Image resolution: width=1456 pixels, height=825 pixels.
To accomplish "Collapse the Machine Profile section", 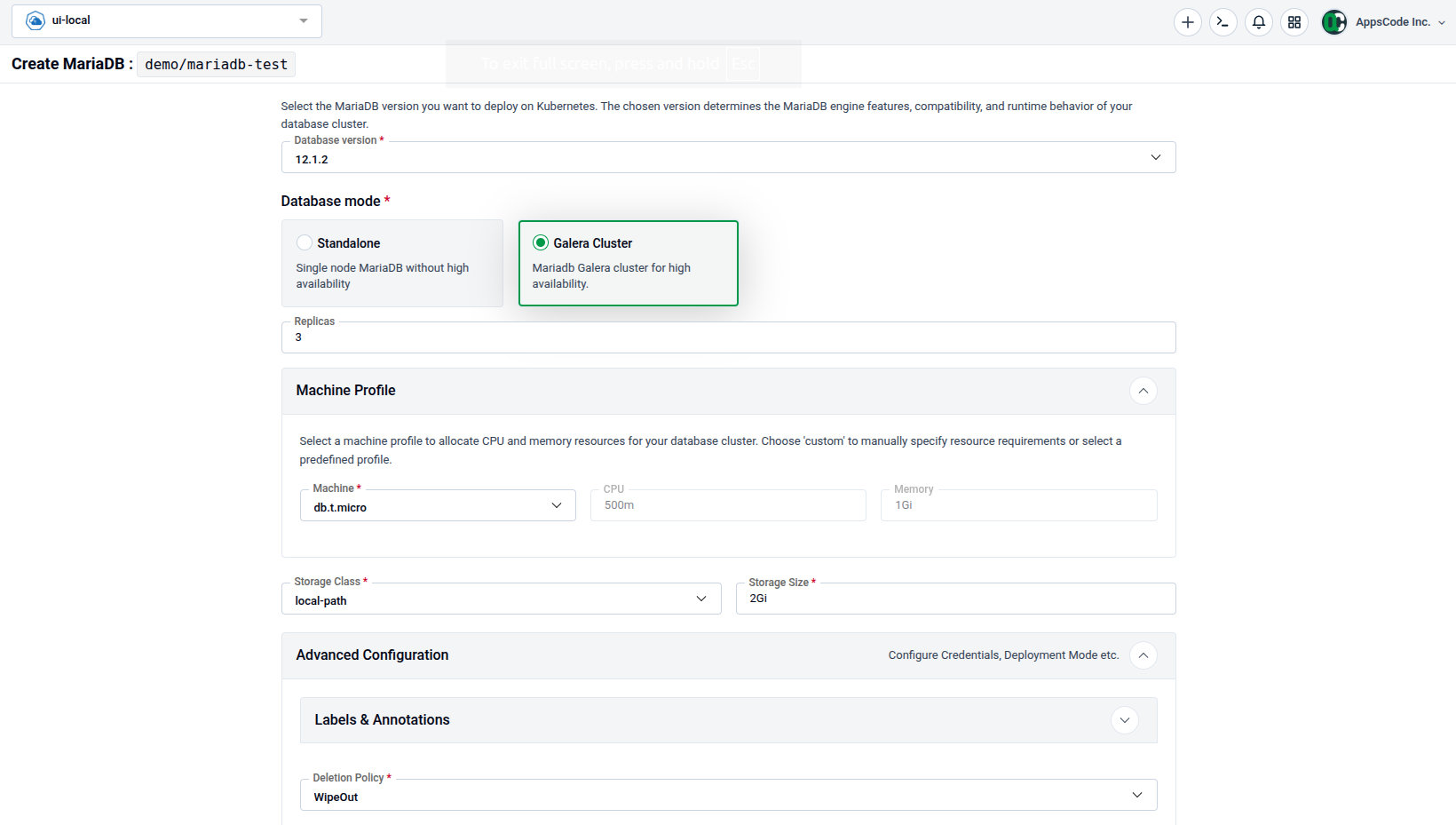I will click(x=1143, y=391).
